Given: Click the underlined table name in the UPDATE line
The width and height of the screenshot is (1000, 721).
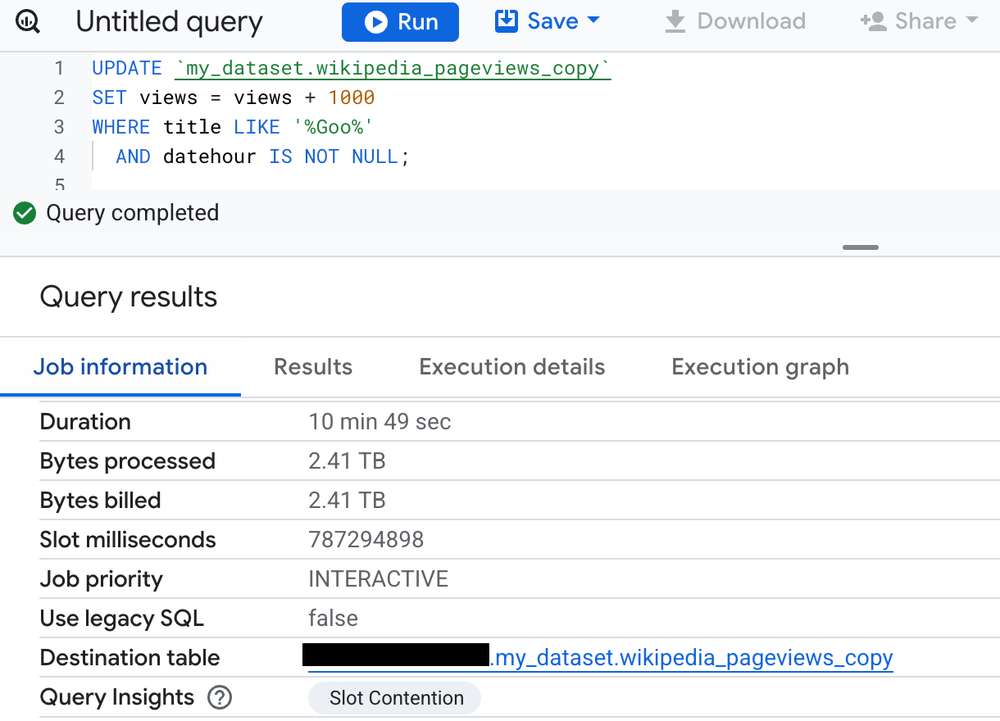Looking at the screenshot, I should tap(392, 68).
